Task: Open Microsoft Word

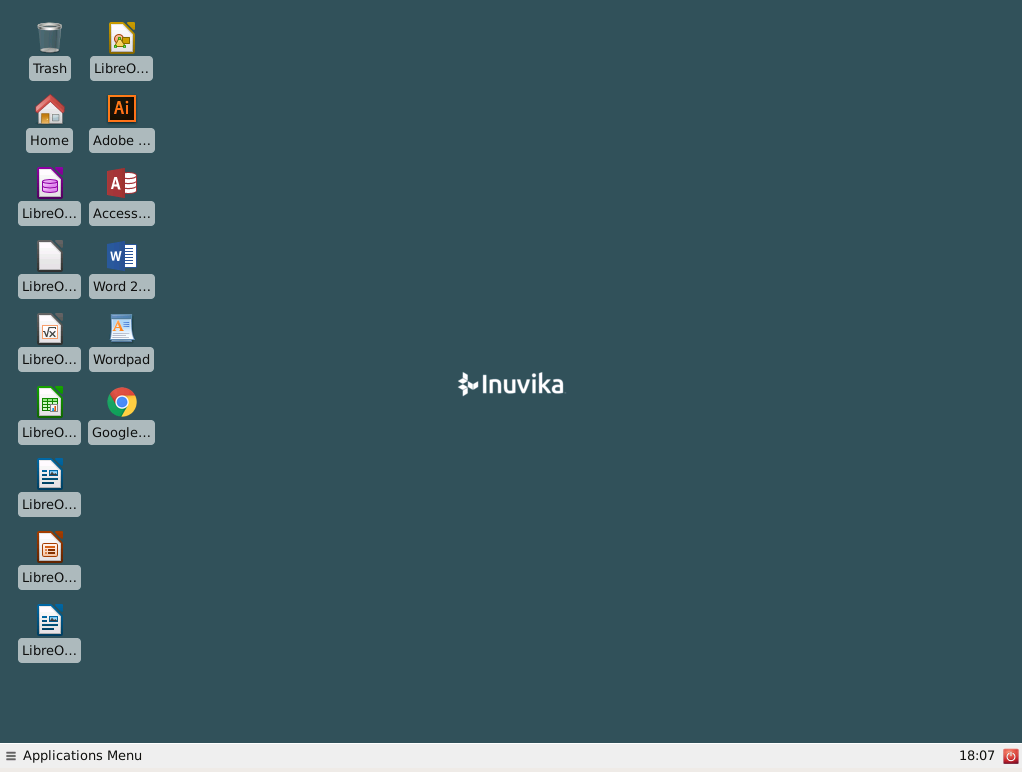Action: coord(121,256)
